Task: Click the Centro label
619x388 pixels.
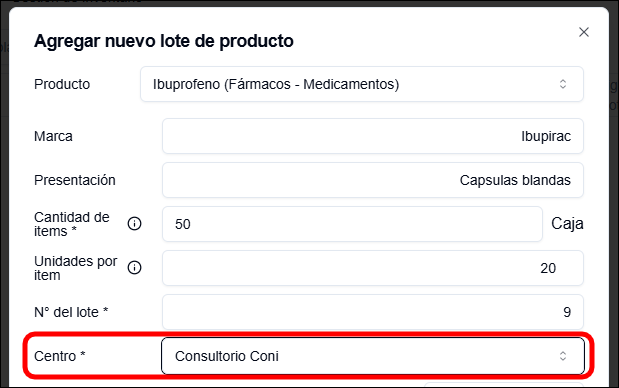Action: point(60,356)
